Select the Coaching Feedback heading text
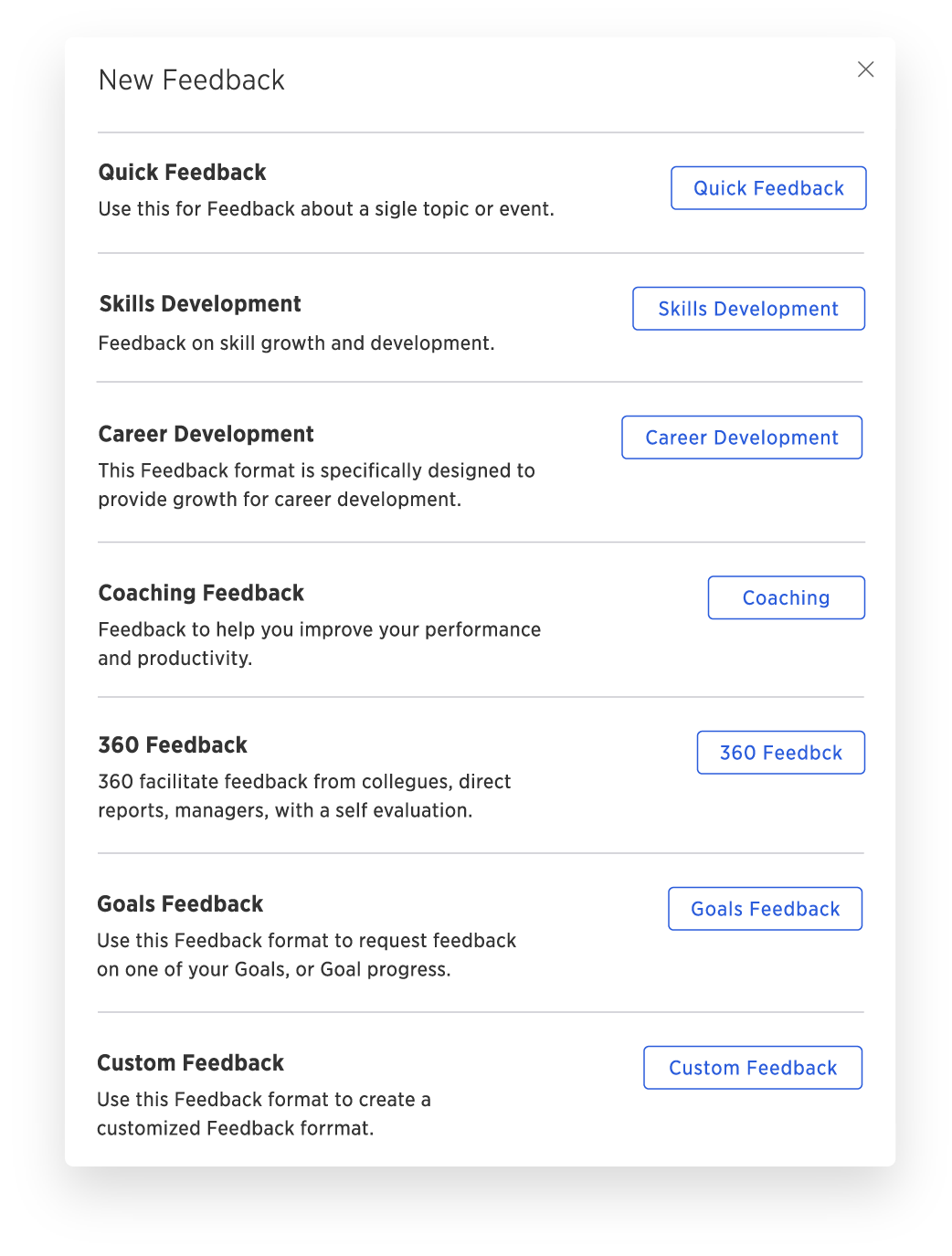Image resolution: width=952 pixels, height=1256 pixels. [x=201, y=593]
